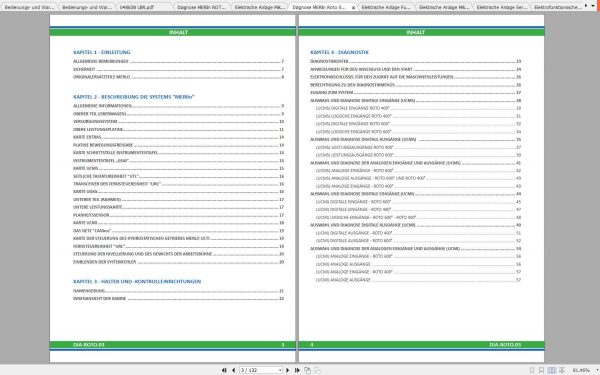Open the page number dropdown

tap(280, 370)
